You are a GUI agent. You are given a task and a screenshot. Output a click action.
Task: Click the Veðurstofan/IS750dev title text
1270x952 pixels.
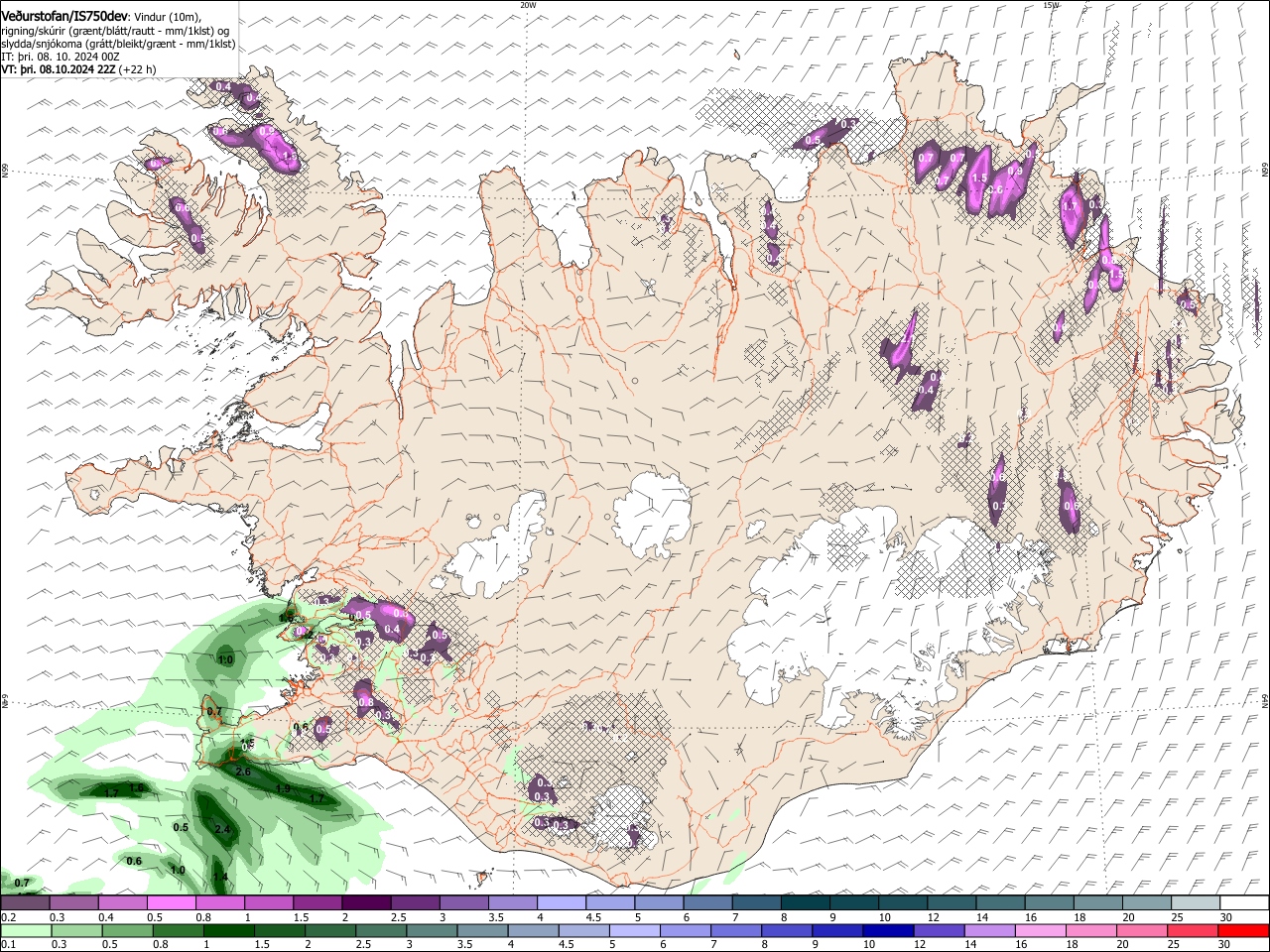[x=65, y=15]
